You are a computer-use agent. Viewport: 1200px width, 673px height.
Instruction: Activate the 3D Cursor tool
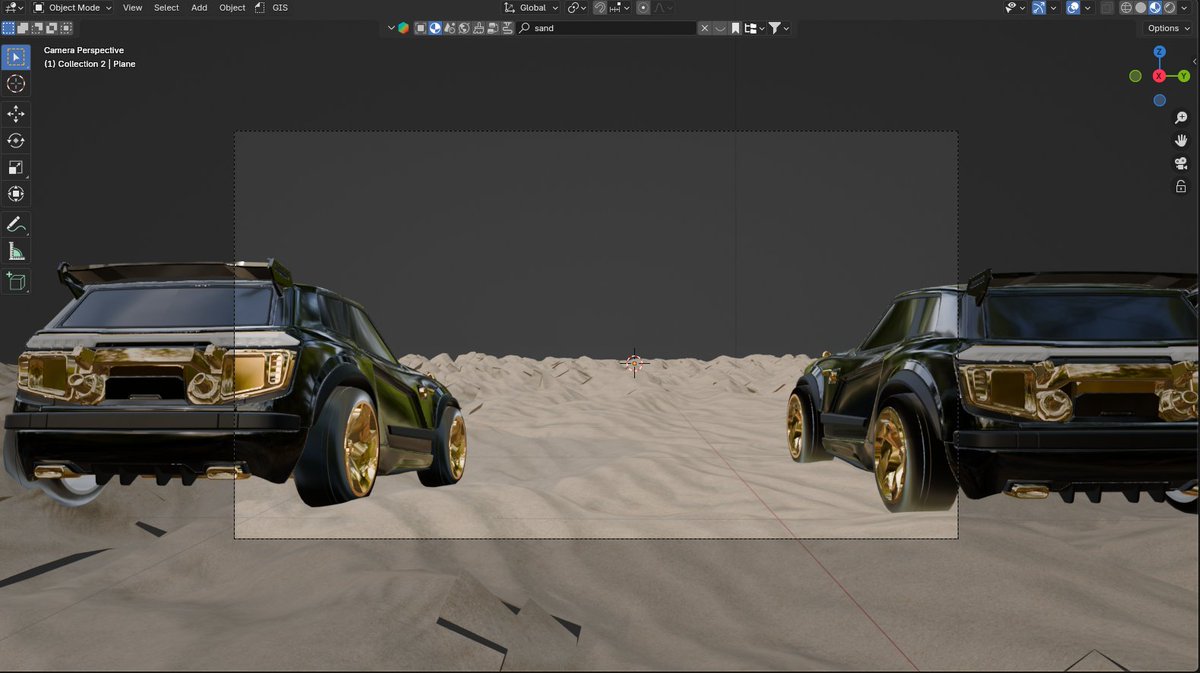16,84
